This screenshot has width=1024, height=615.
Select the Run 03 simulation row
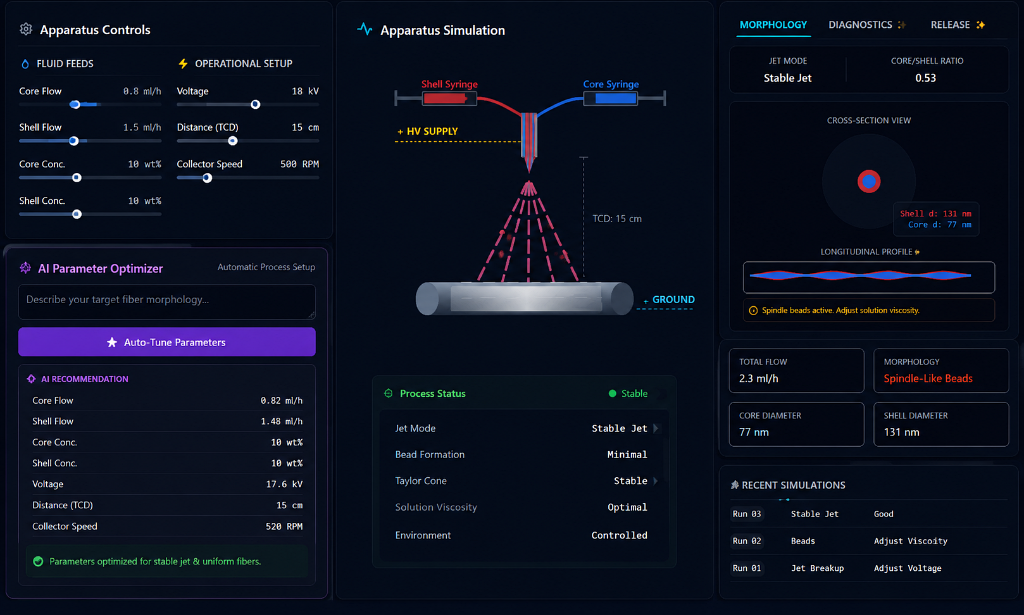869,514
